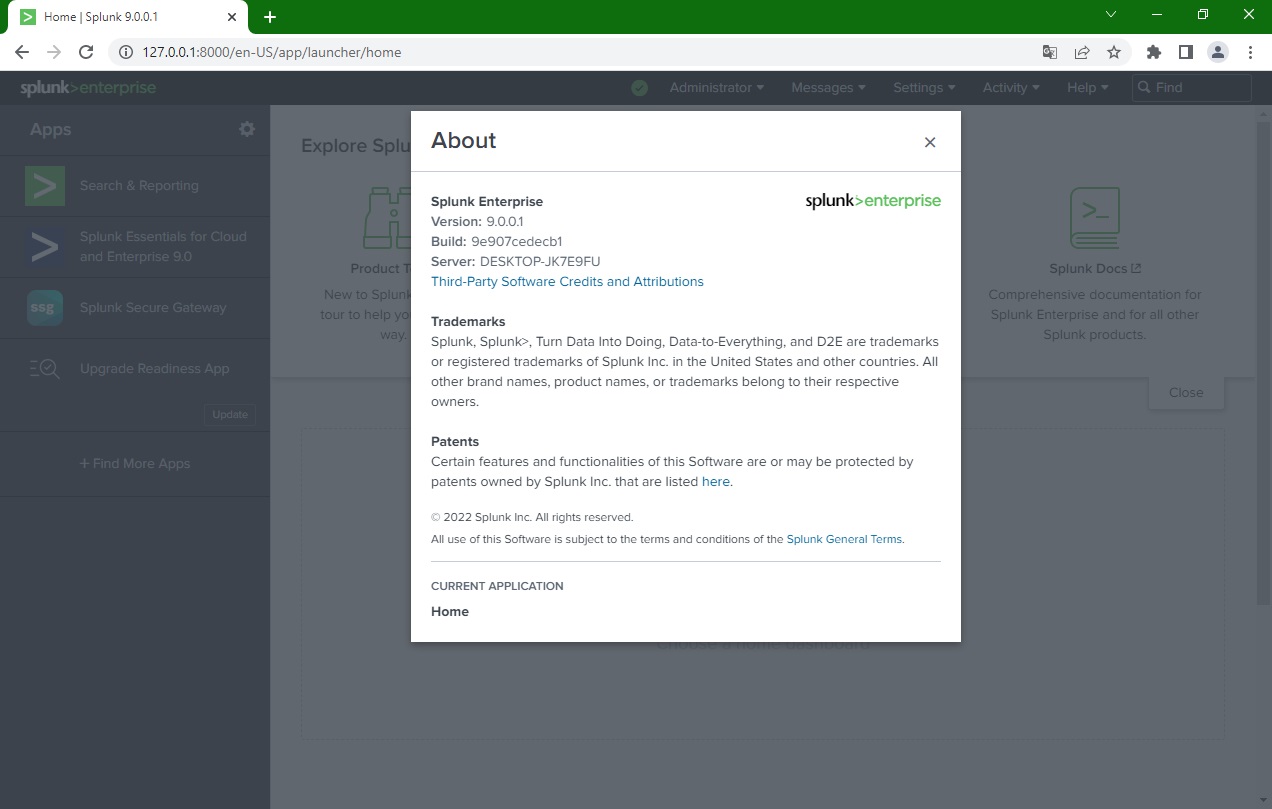Screen dimensions: 1272x809
Task: Open the Help dropdown menu
Action: 1087,87
